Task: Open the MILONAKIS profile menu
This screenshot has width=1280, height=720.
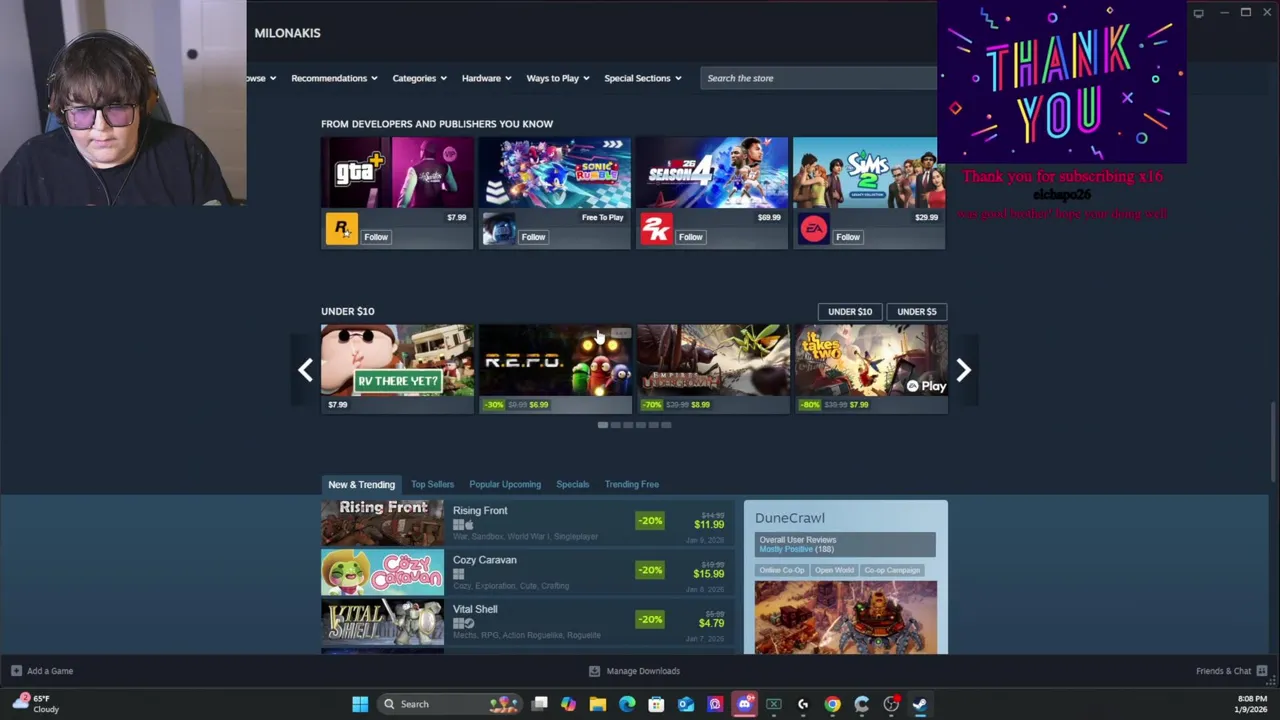Action: (x=287, y=33)
